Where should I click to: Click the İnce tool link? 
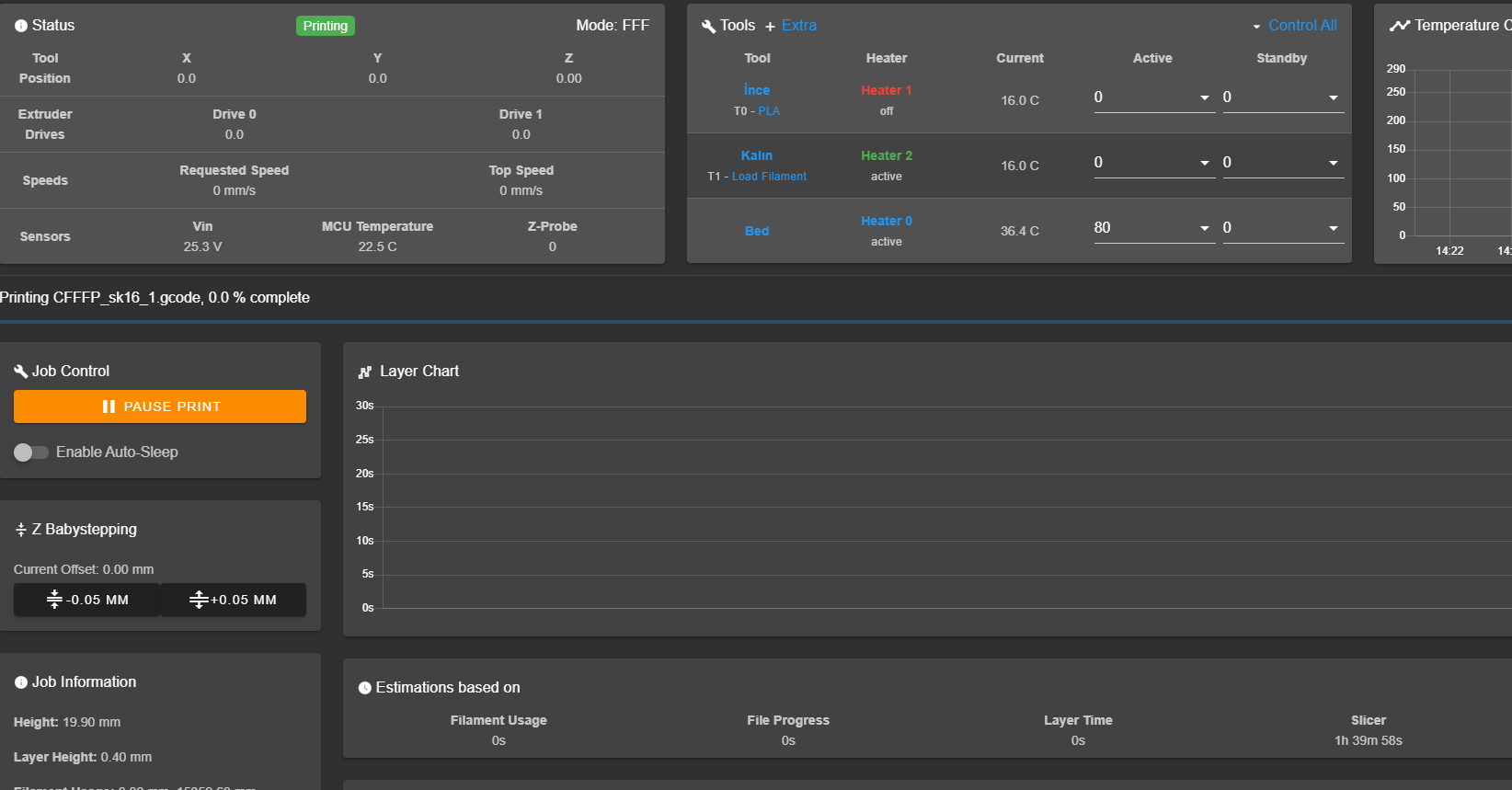click(757, 90)
